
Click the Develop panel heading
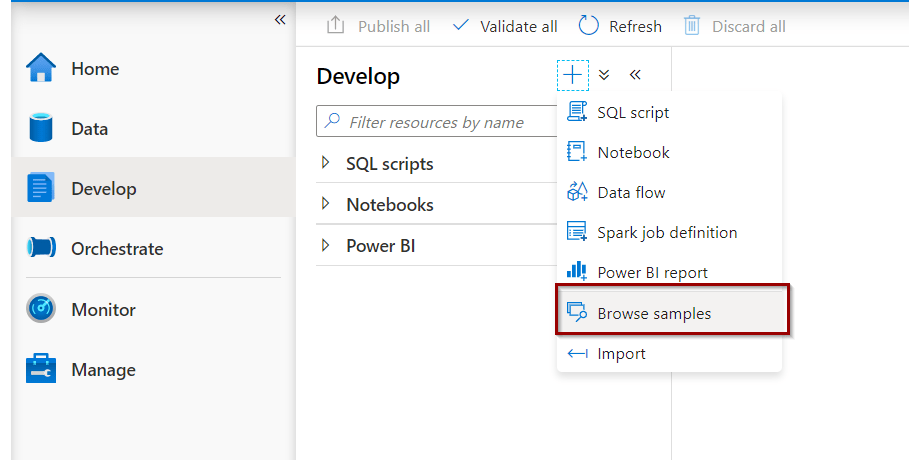pos(358,76)
